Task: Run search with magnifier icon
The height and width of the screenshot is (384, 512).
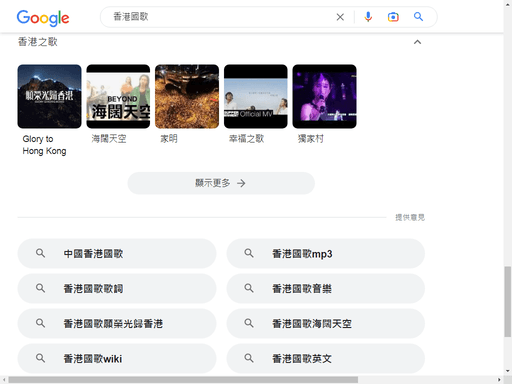Action: [418, 17]
